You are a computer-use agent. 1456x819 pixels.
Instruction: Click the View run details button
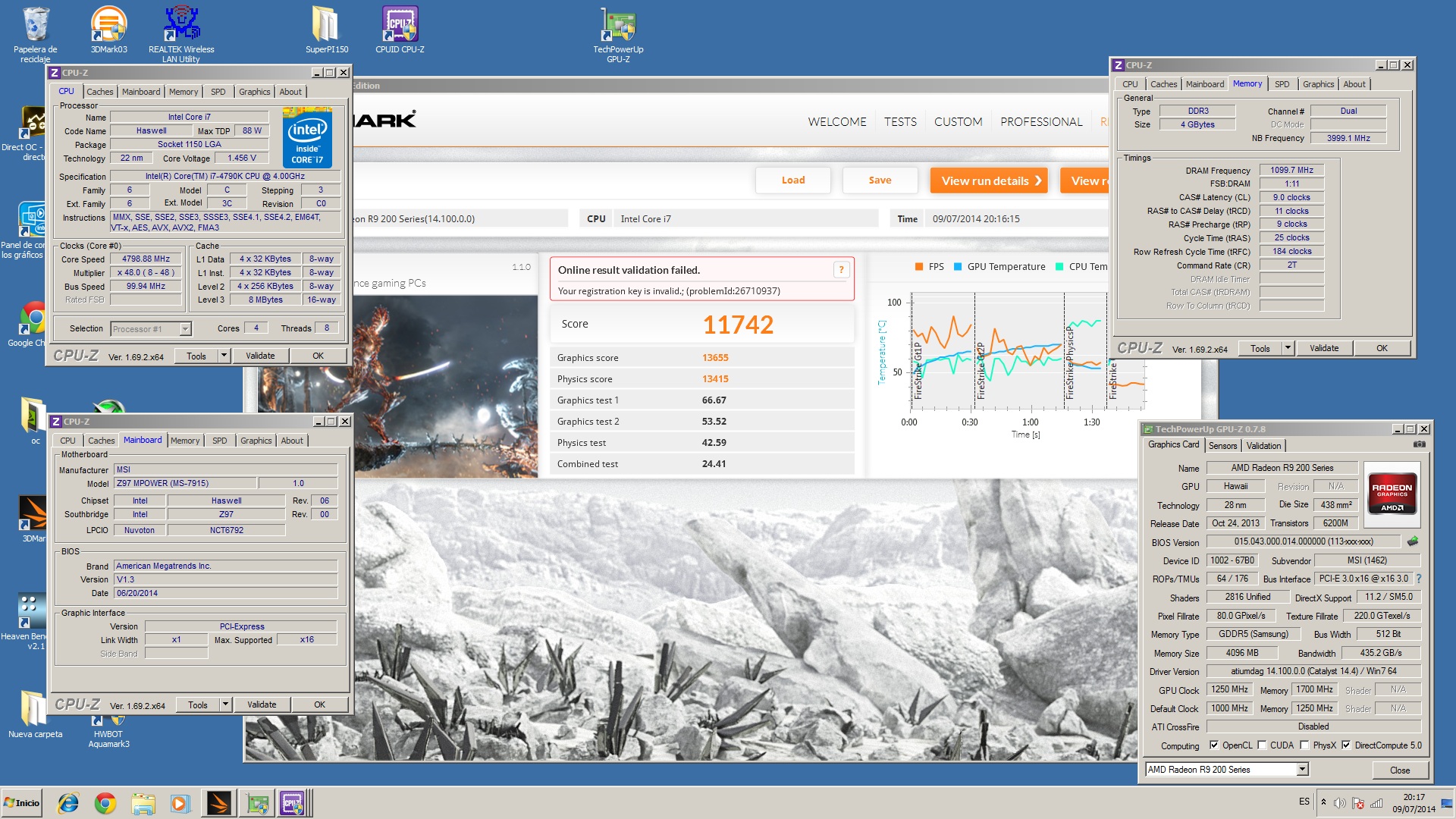pyautogui.click(x=988, y=180)
